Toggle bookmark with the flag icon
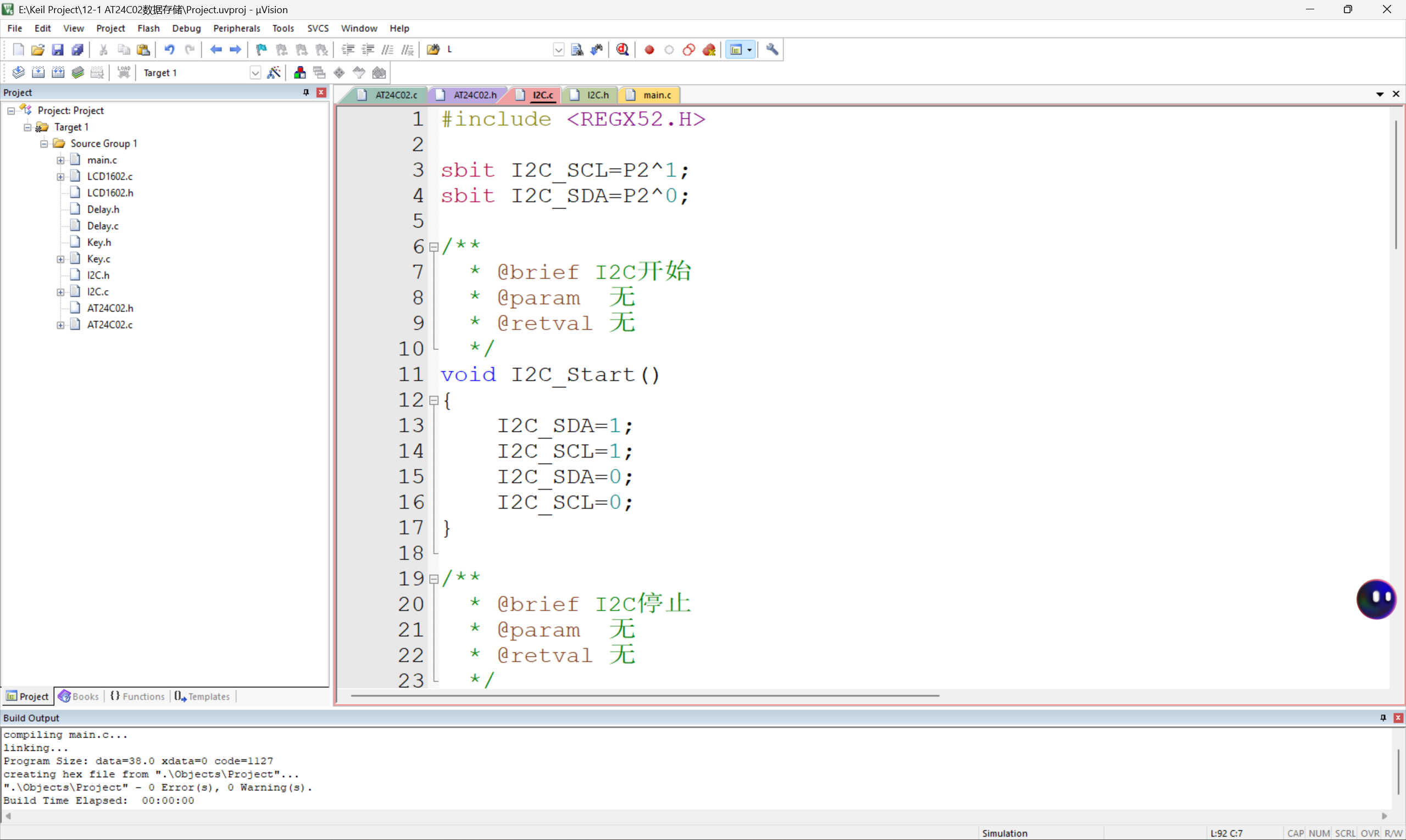Viewport: 1406px width, 840px height. [x=261, y=50]
